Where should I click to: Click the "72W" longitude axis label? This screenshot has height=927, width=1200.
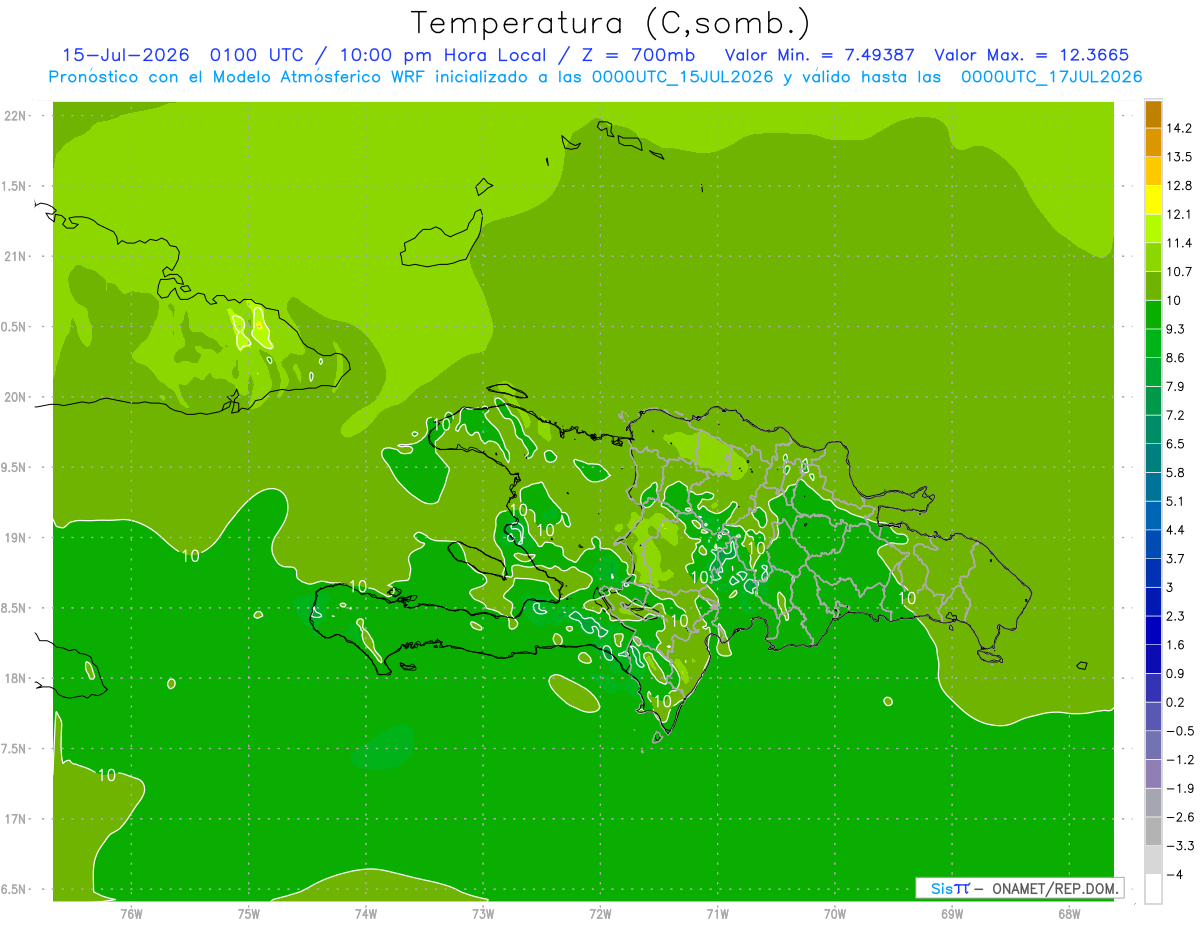[x=600, y=913]
